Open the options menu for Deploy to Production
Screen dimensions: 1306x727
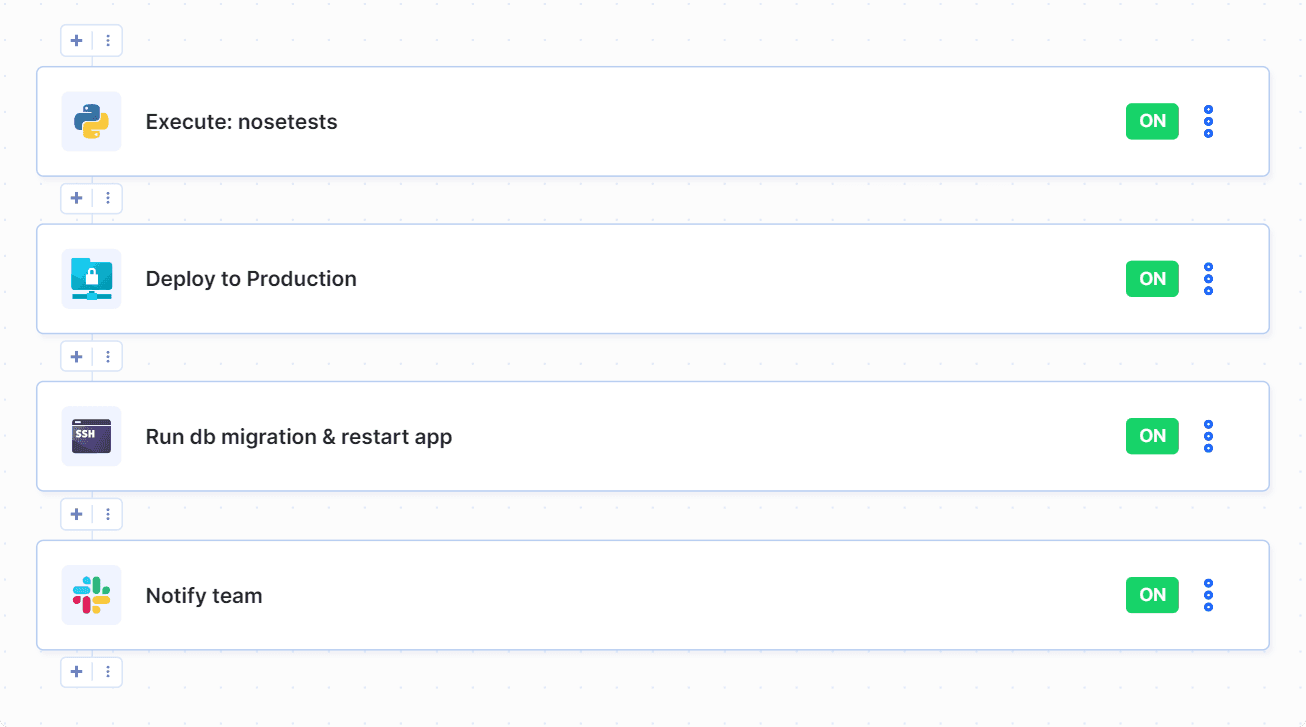pos(1208,279)
